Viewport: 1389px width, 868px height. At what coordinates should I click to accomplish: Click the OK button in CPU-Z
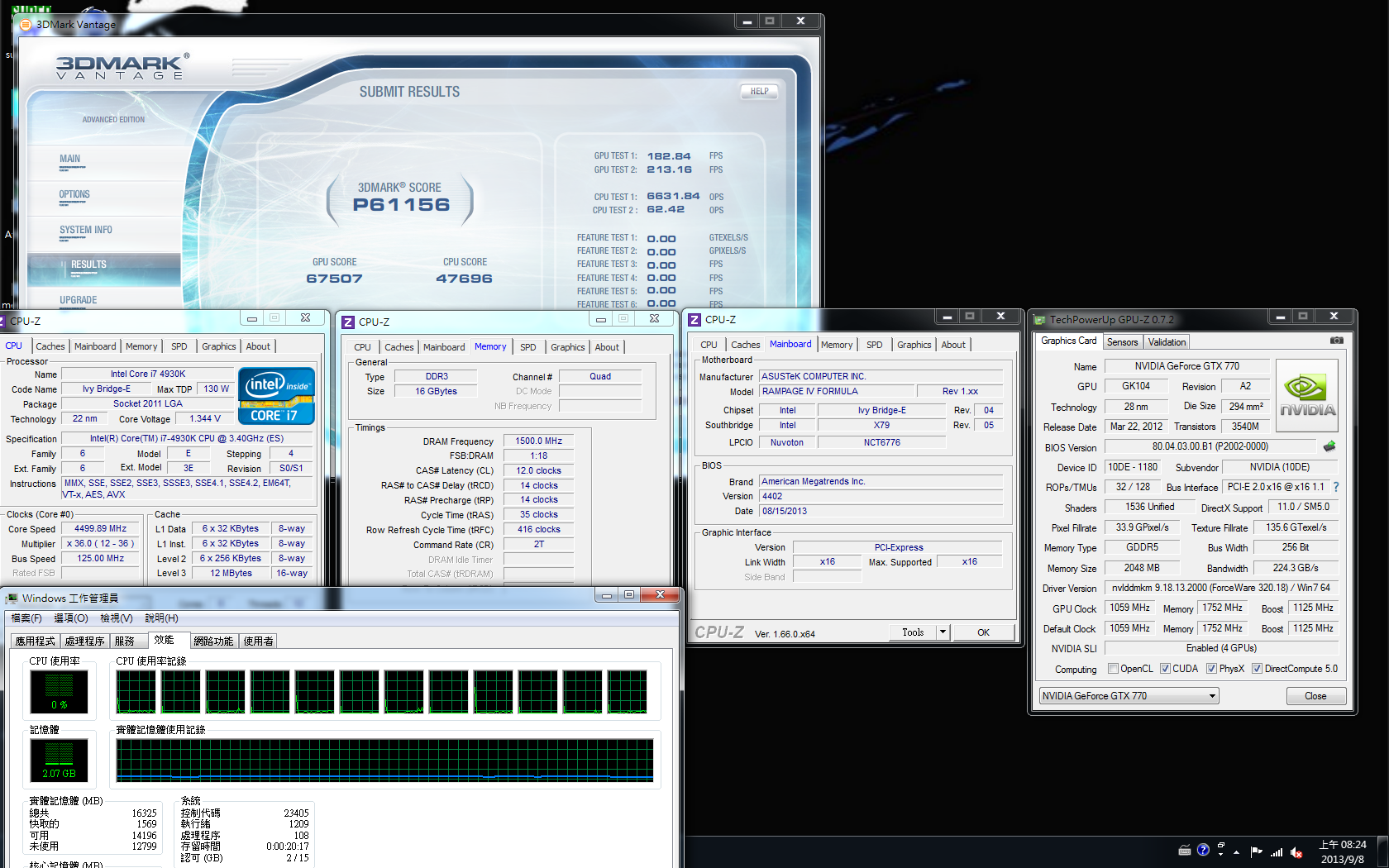983,632
